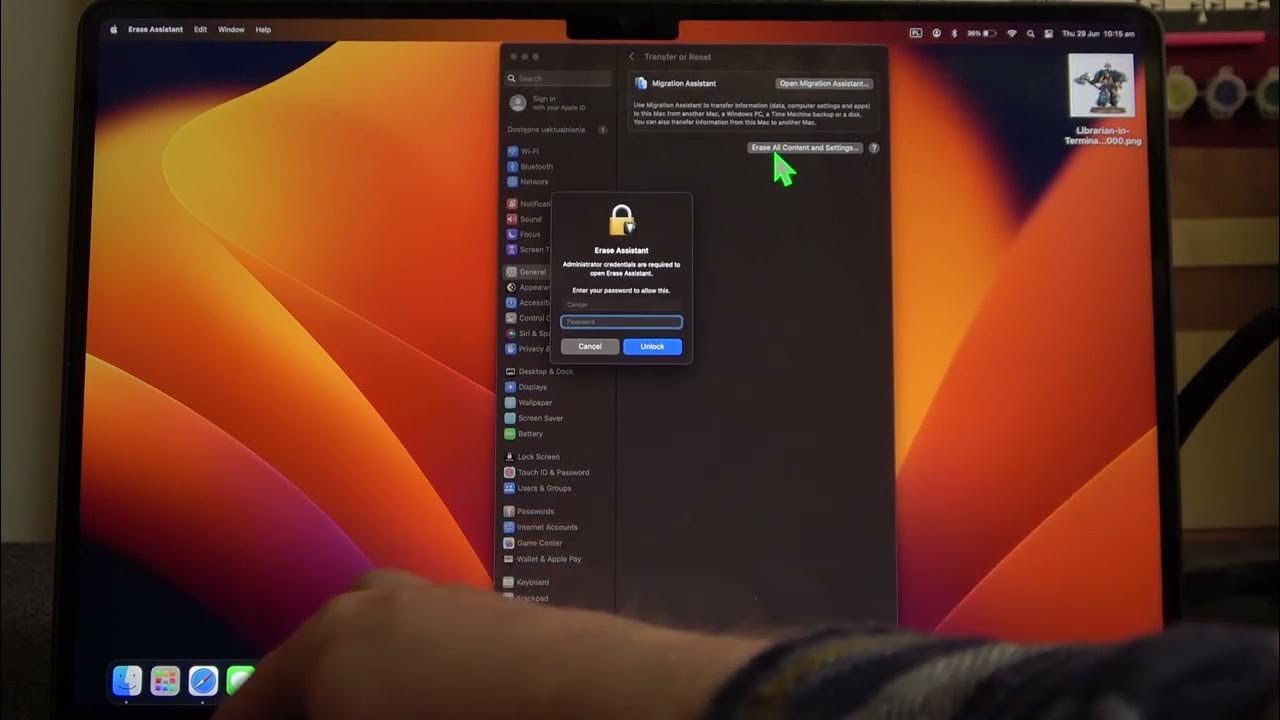The image size is (1280, 720).
Task: Click the Password field in the dialog
Action: (x=621, y=322)
